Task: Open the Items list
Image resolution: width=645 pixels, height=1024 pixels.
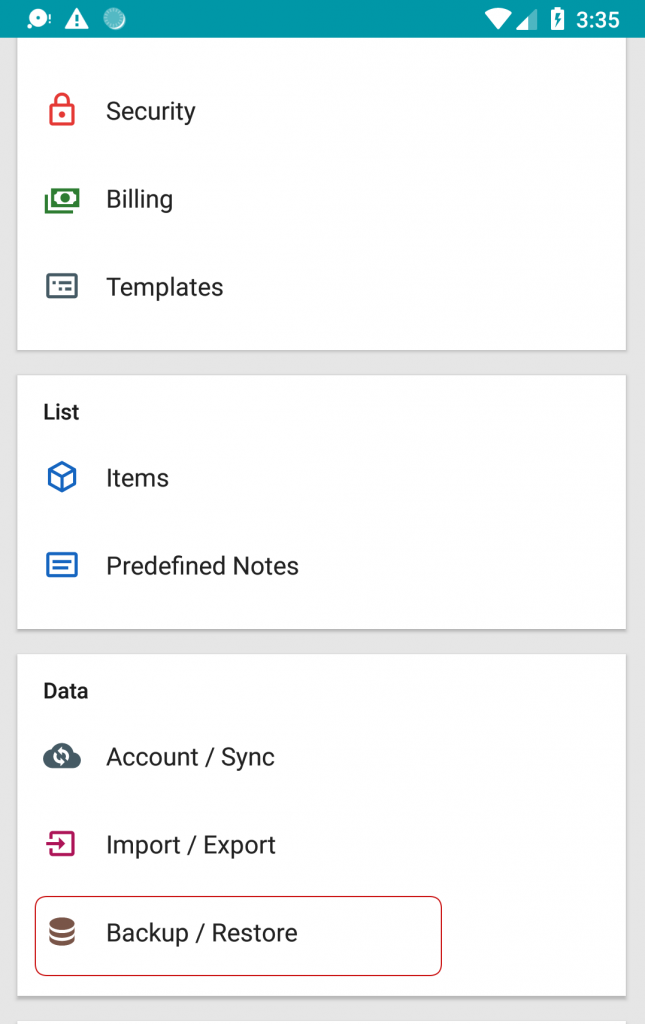Action: click(321, 478)
